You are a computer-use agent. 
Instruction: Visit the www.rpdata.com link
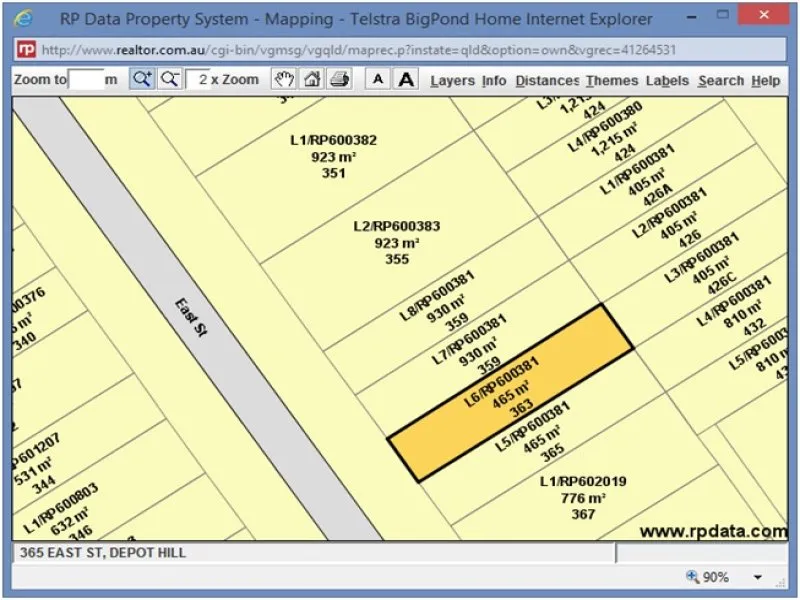pos(715,531)
